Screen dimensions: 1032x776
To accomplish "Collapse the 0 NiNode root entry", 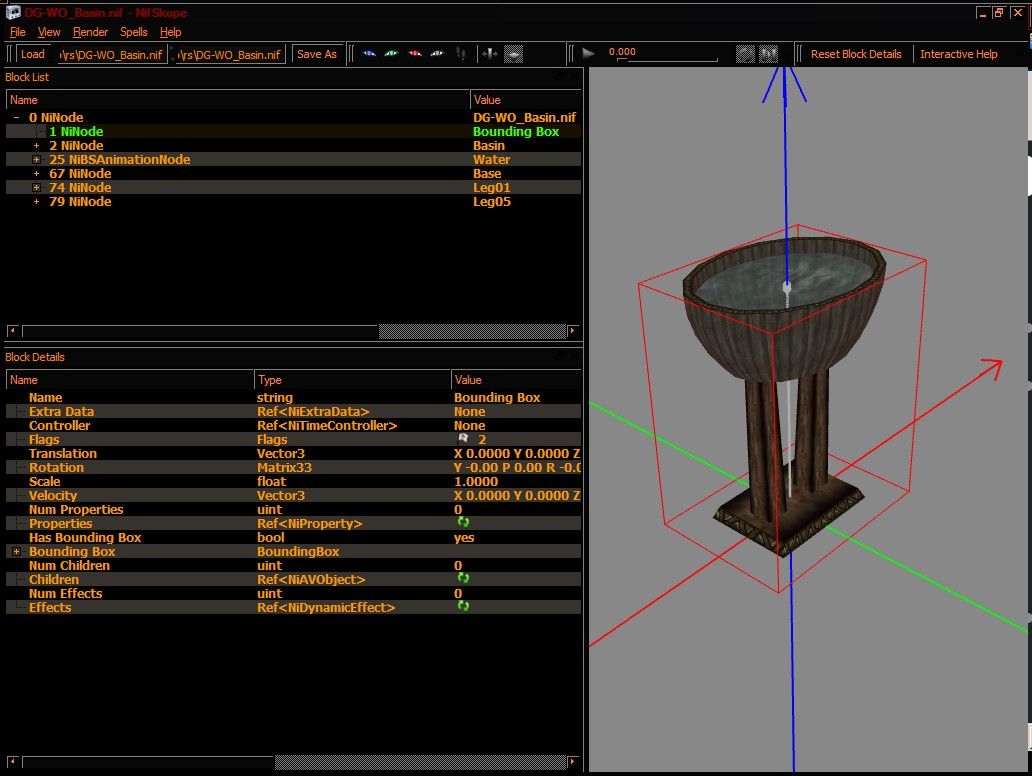I will point(16,118).
